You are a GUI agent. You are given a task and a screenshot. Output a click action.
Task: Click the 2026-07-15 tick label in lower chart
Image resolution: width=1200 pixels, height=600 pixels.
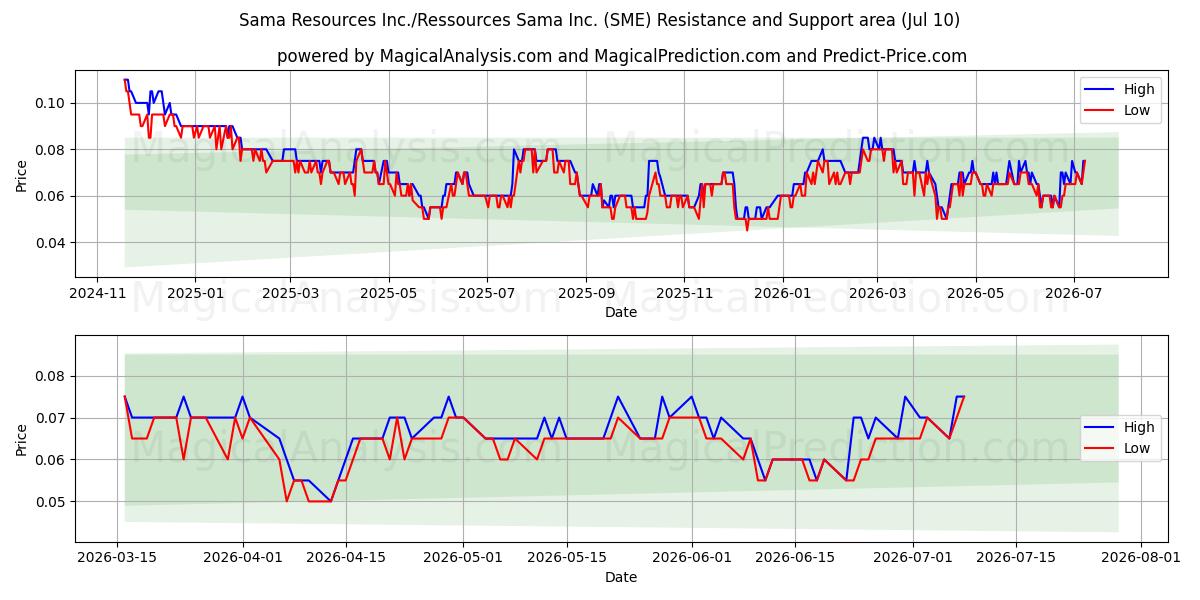[x=1017, y=557]
